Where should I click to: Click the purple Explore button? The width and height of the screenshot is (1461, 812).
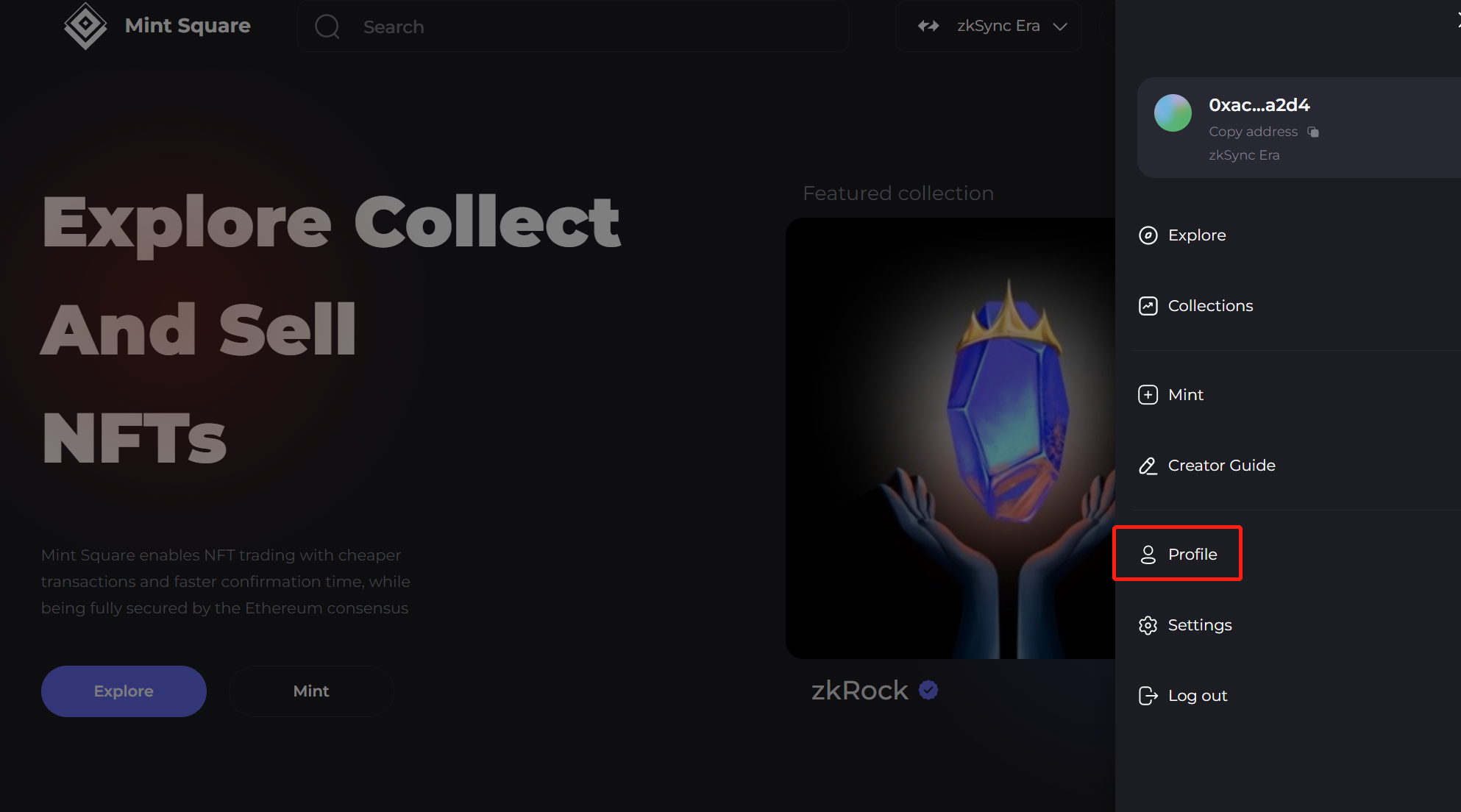point(124,691)
